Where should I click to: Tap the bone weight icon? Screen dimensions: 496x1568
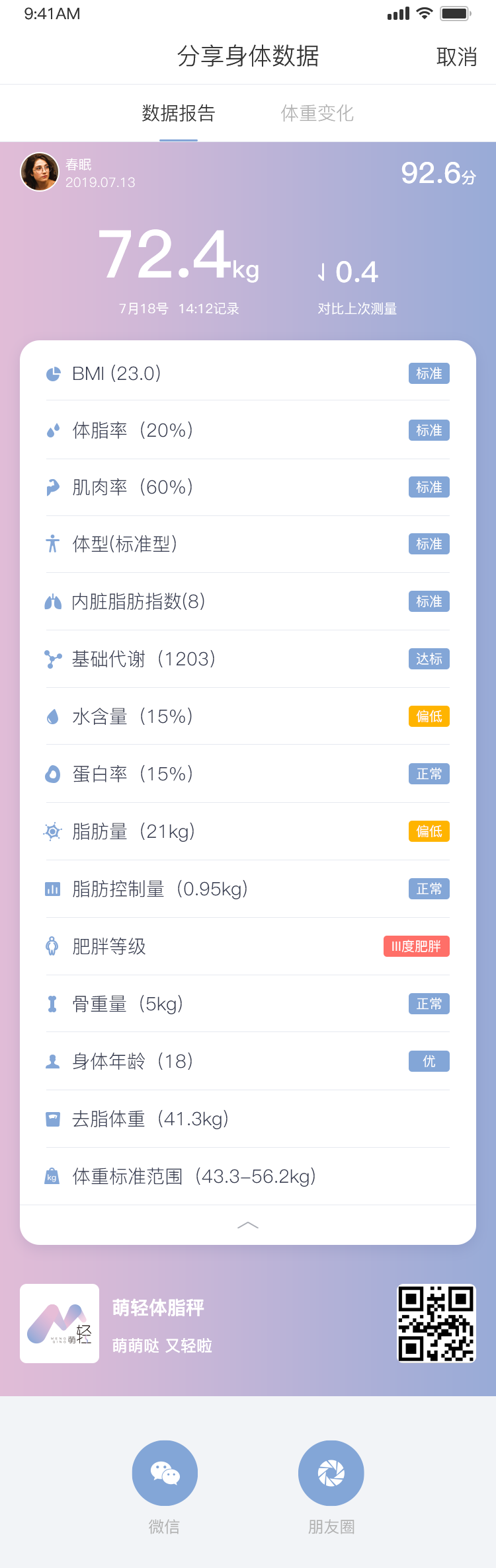pyautogui.click(x=53, y=1004)
